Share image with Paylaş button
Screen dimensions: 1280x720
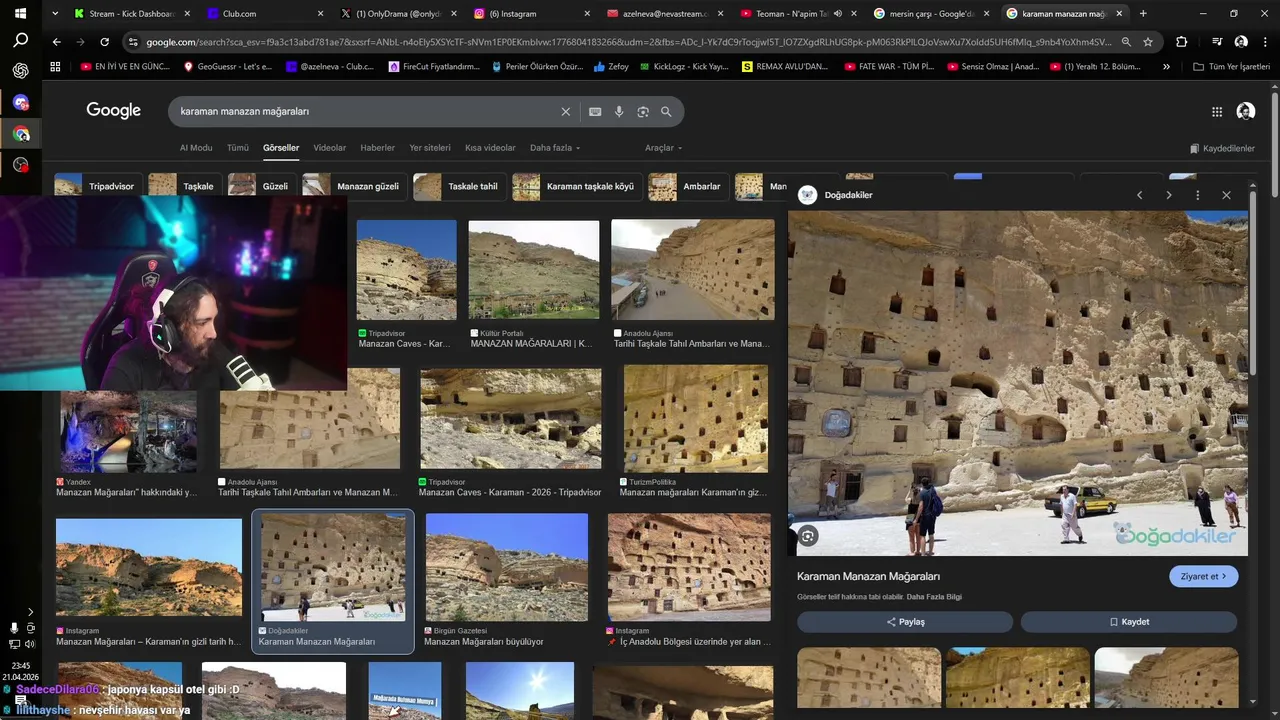(906, 622)
